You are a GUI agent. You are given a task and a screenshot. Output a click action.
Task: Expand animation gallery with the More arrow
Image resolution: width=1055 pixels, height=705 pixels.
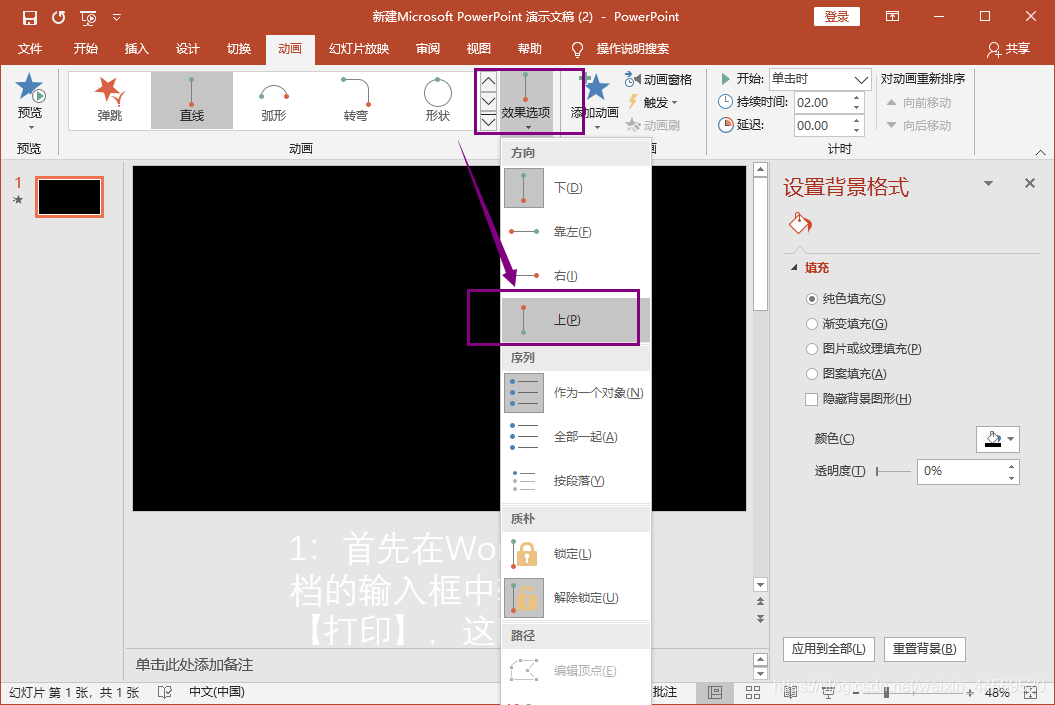click(x=488, y=122)
